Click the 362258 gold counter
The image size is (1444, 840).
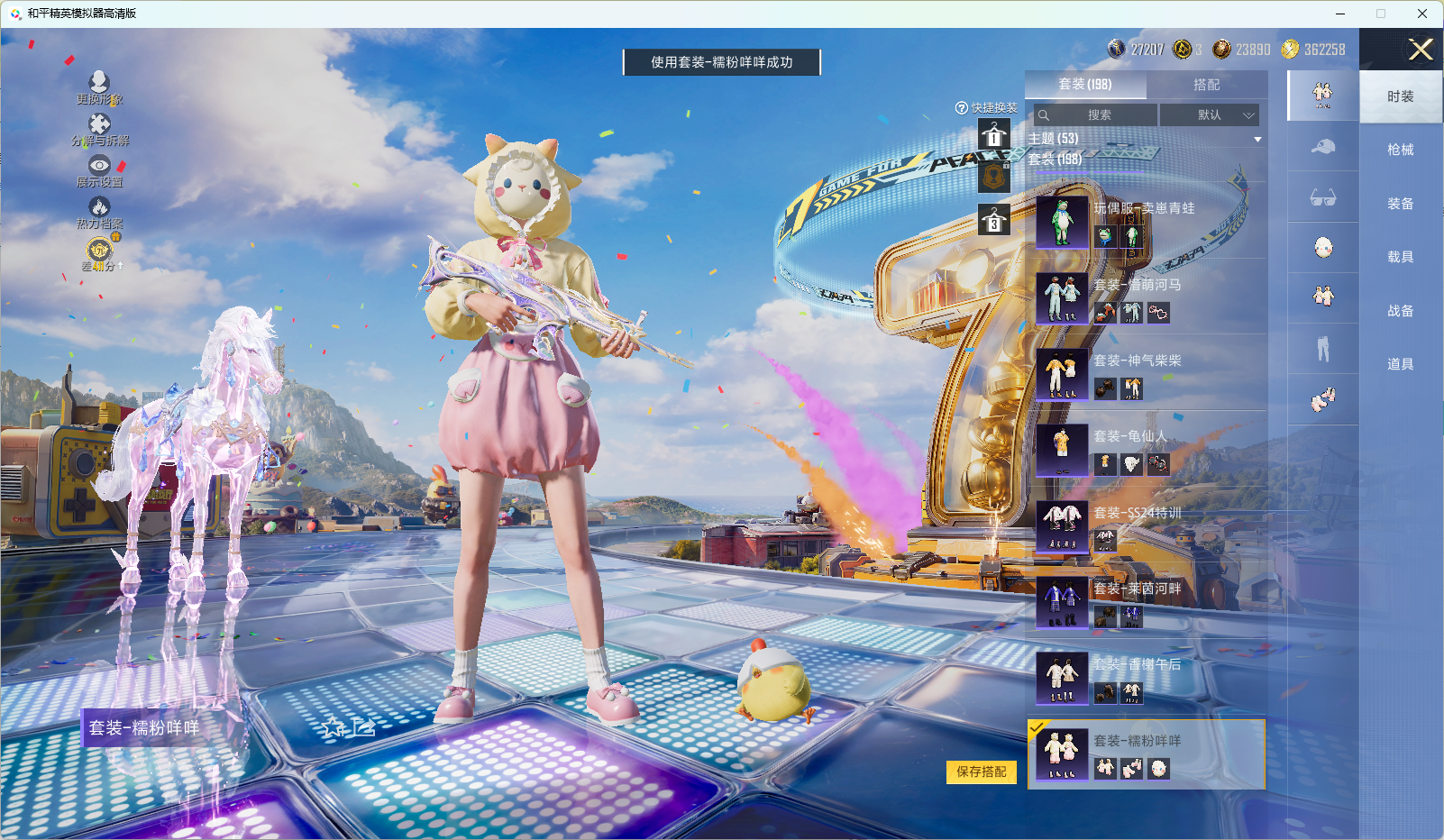point(1313,50)
